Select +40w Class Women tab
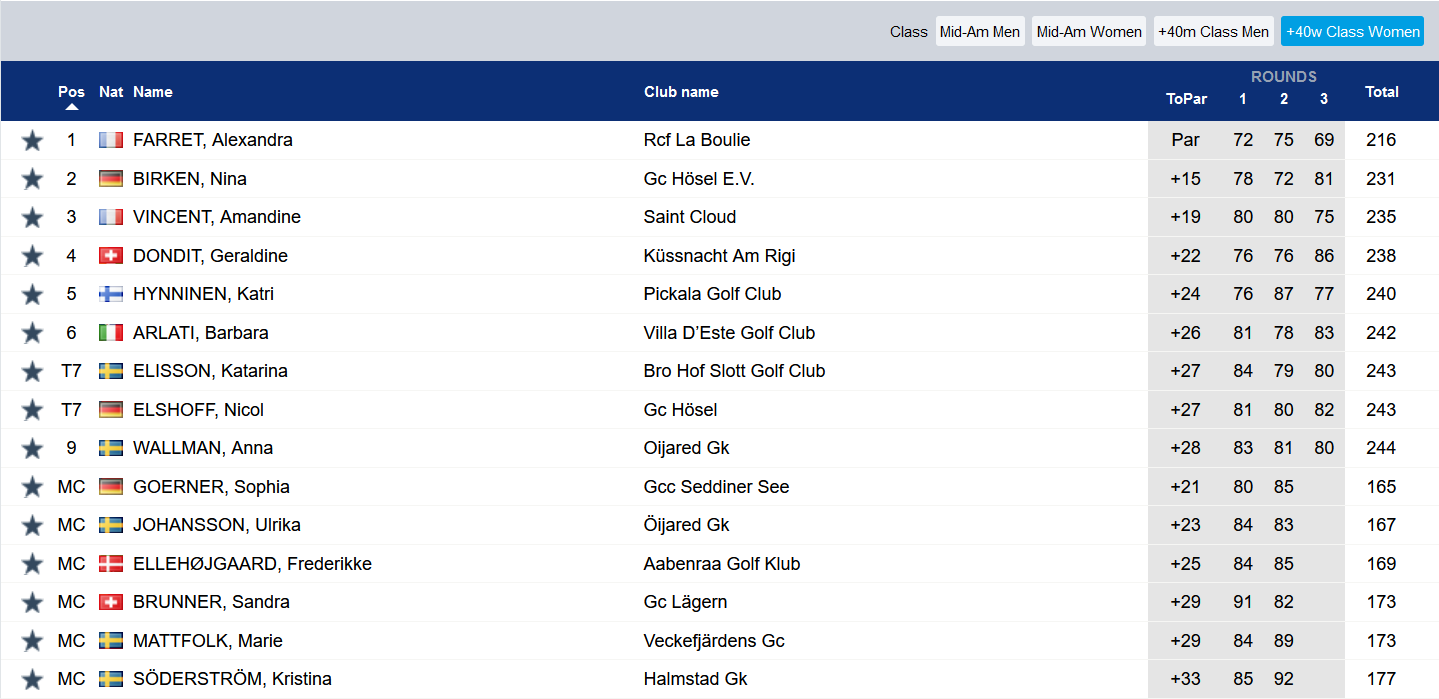Image resolution: width=1439 pixels, height=699 pixels. pos(1353,32)
